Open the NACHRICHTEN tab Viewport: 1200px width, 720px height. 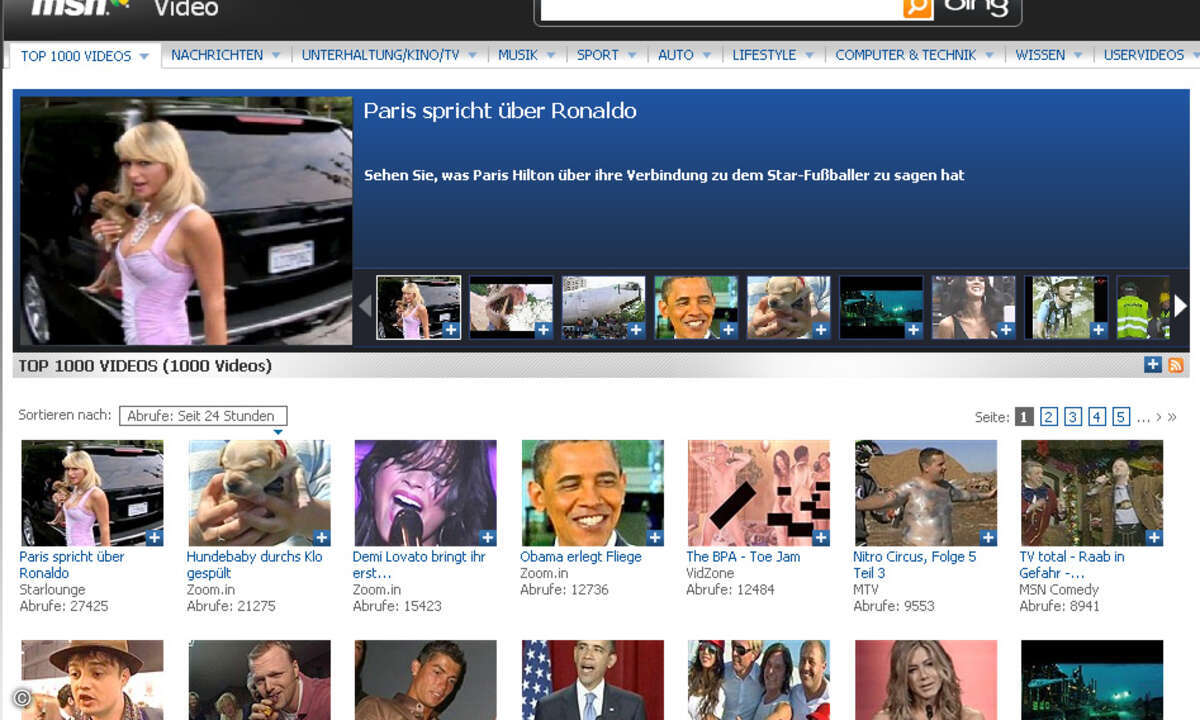(217, 55)
